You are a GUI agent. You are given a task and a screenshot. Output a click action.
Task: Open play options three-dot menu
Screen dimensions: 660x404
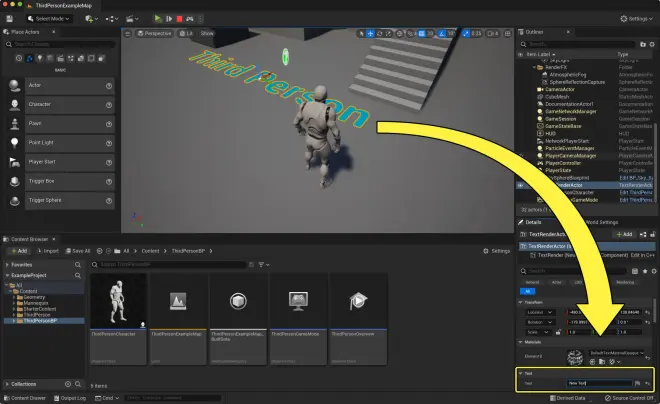tap(200, 19)
